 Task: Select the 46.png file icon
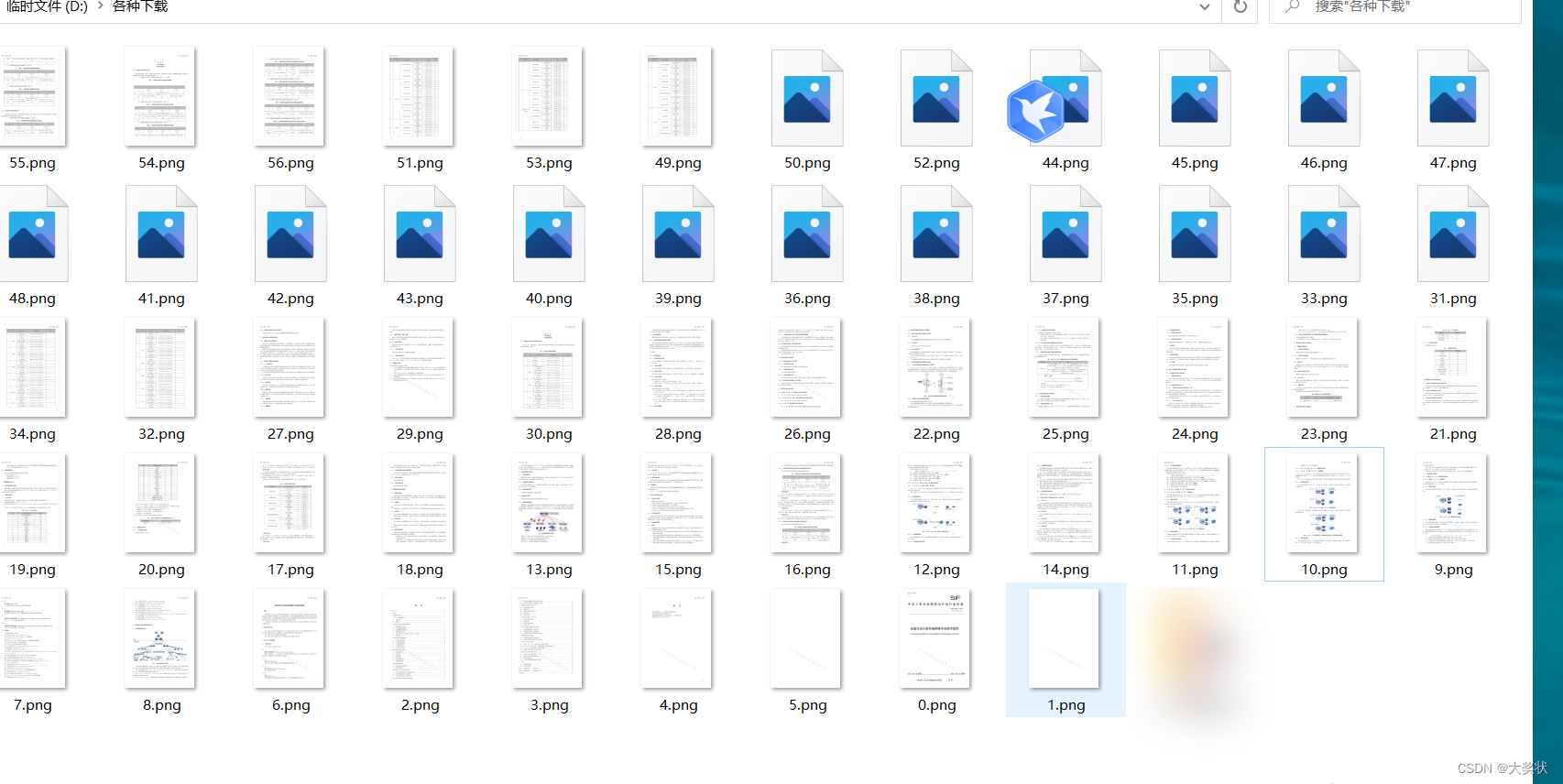(1324, 98)
